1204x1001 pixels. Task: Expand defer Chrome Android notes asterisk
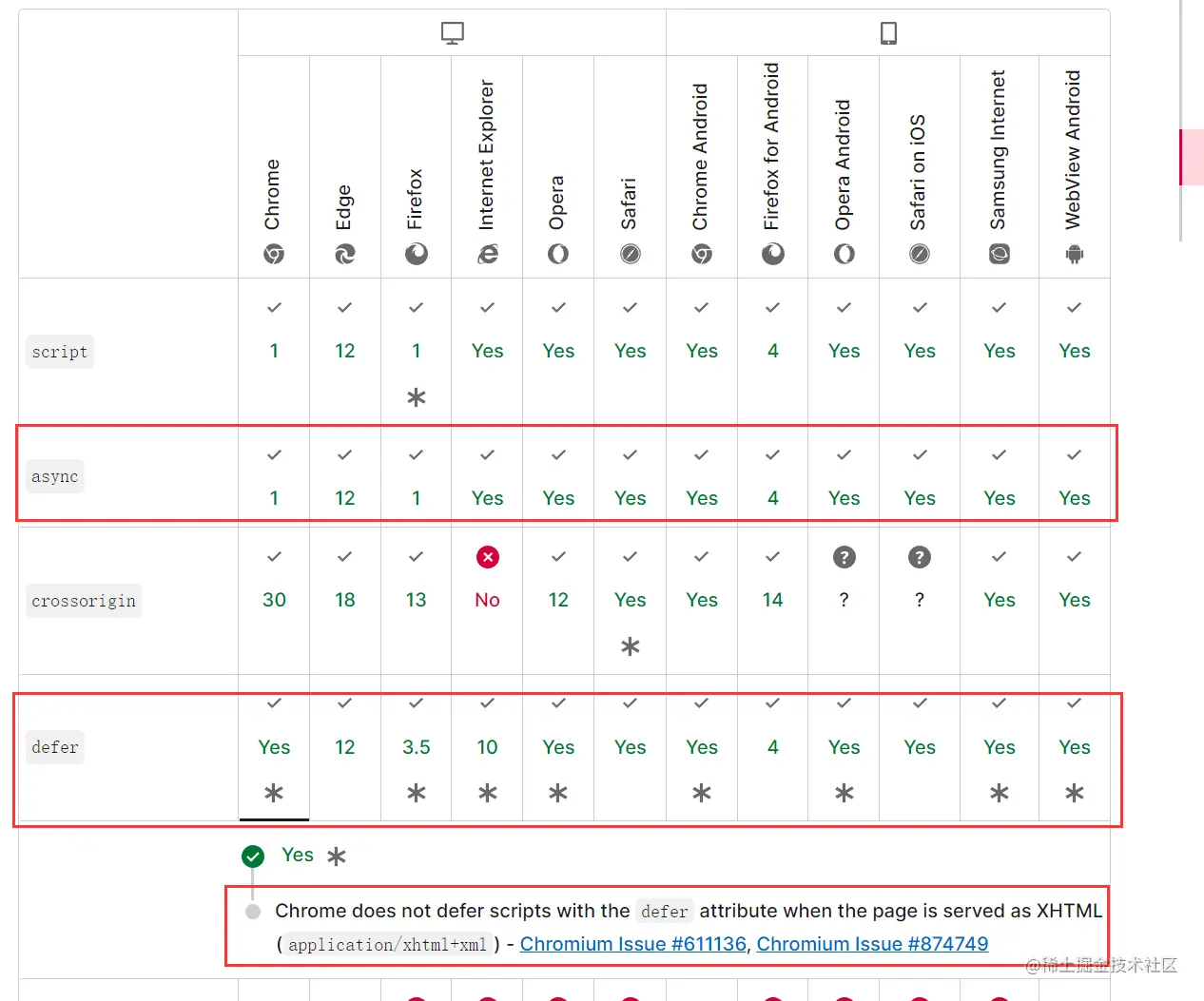[702, 793]
